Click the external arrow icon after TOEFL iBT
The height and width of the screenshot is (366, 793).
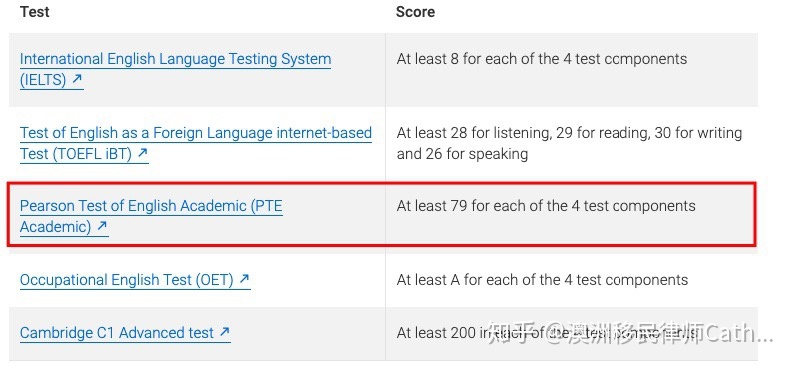tap(143, 152)
